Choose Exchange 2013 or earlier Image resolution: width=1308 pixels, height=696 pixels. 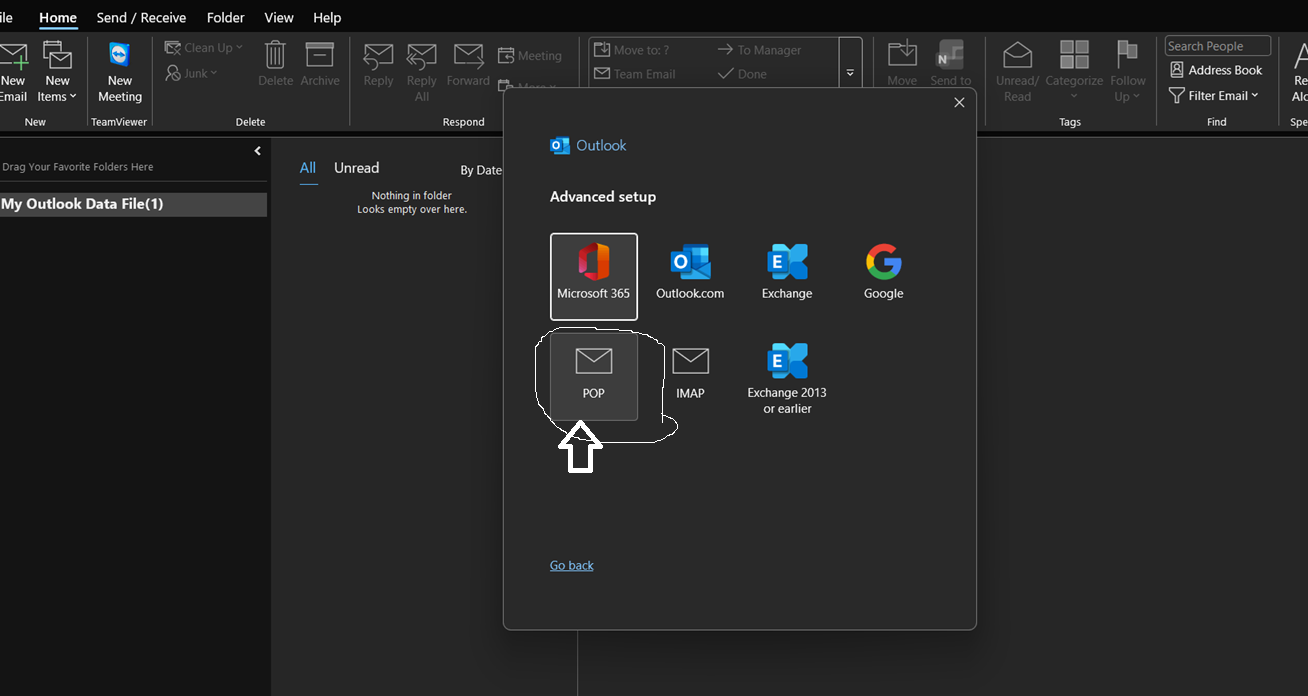pos(787,378)
